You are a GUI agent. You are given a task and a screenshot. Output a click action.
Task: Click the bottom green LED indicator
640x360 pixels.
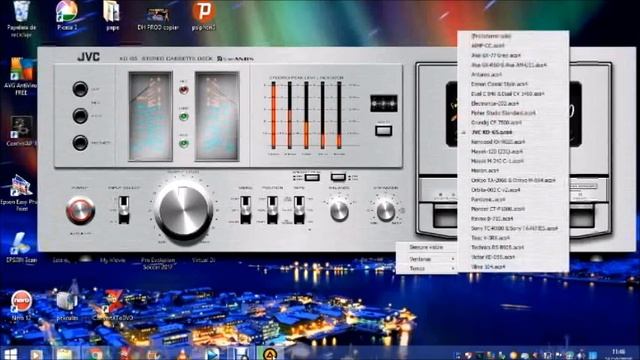click(184, 143)
